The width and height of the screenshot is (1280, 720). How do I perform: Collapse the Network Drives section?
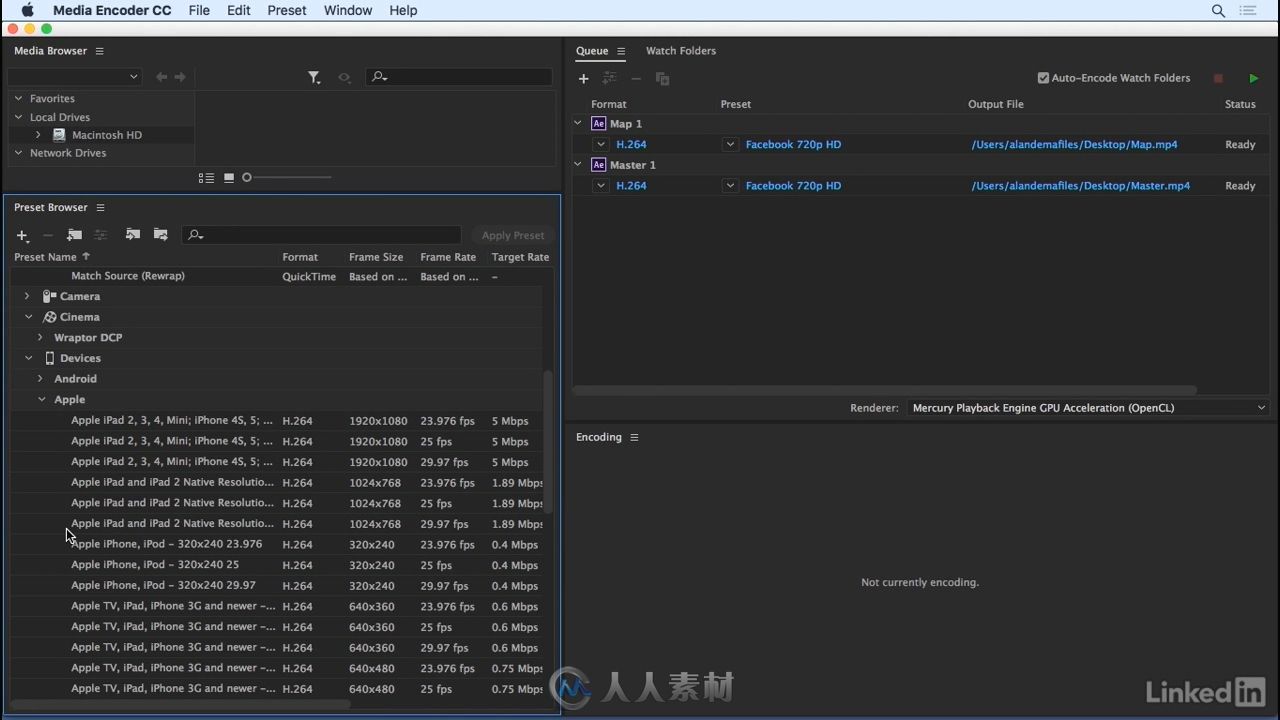18,153
